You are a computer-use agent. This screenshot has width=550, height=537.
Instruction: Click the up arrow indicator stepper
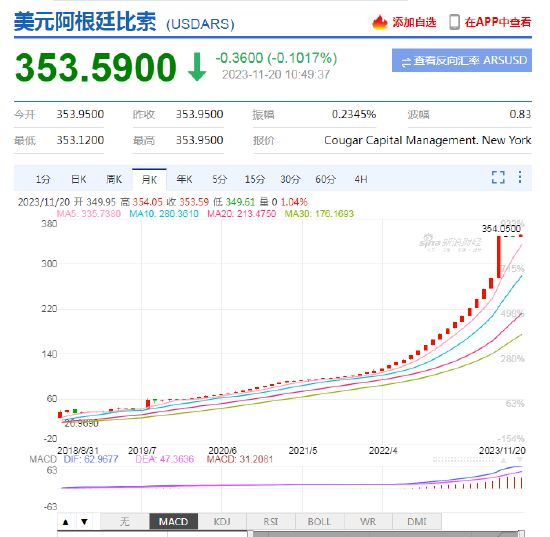(x=66, y=522)
